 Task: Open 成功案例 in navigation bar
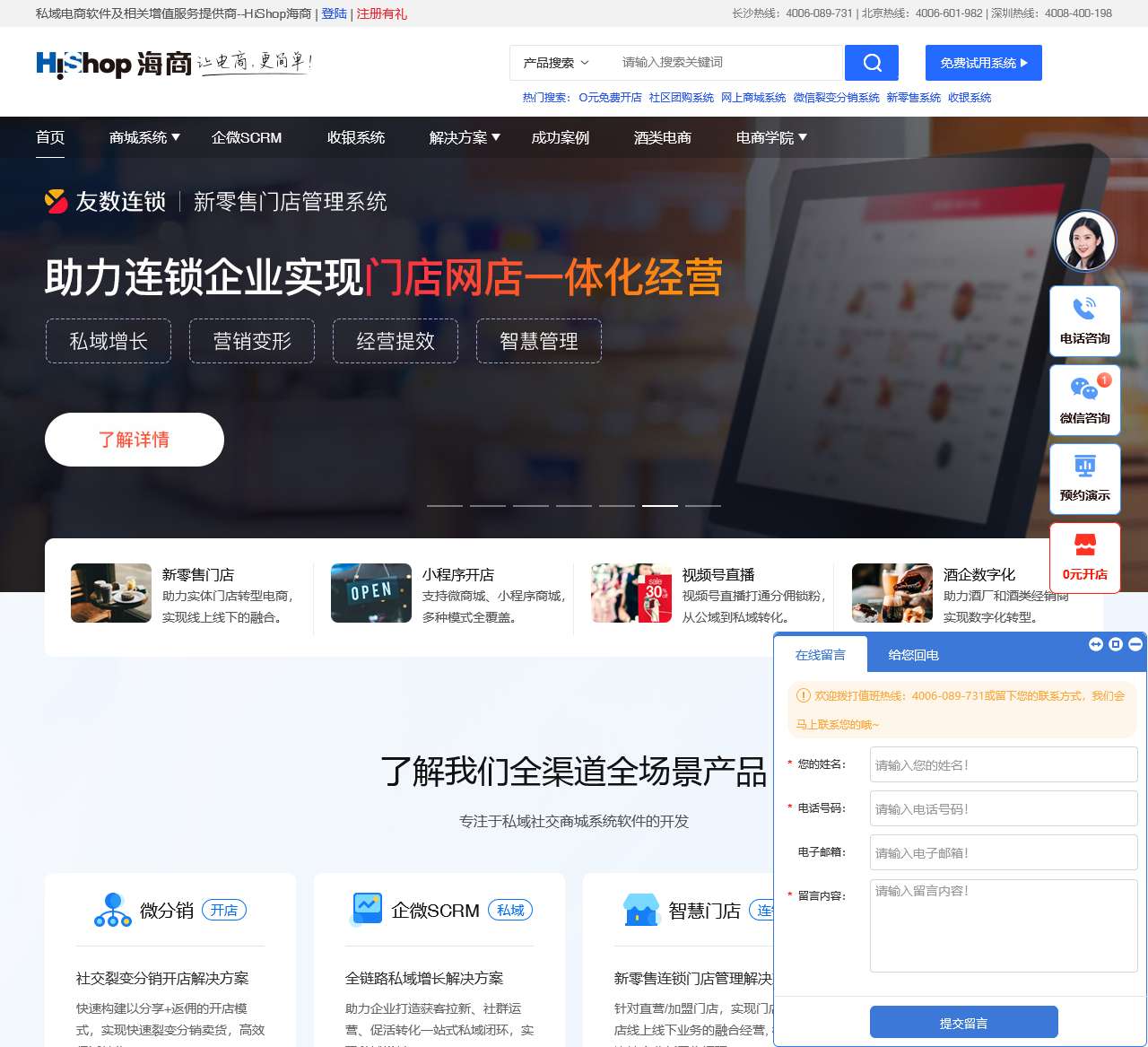coord(561,137)
